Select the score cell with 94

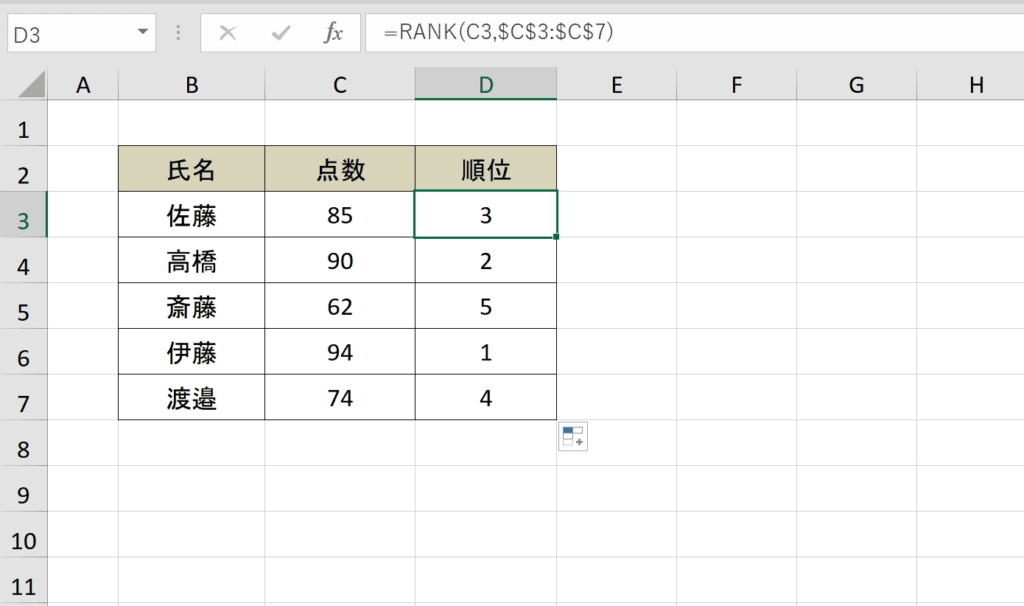[x=340, y=352]
